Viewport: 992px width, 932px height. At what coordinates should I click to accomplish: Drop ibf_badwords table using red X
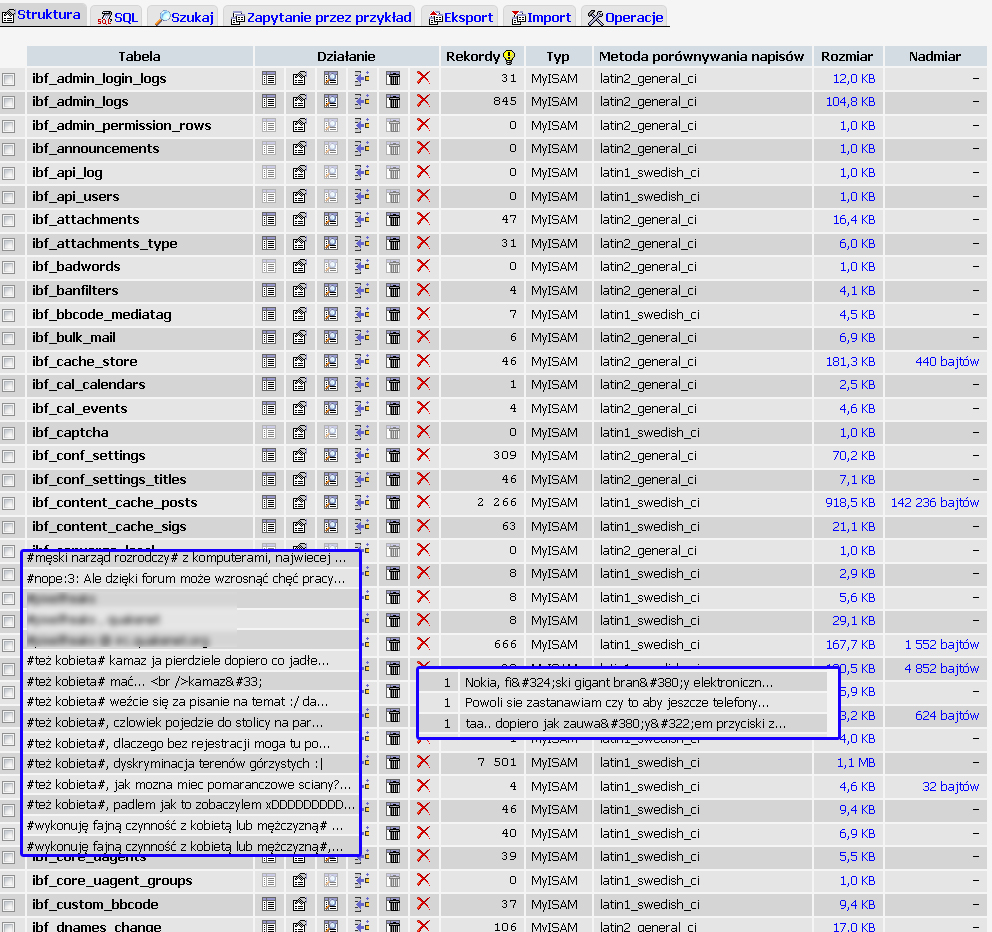423,266
